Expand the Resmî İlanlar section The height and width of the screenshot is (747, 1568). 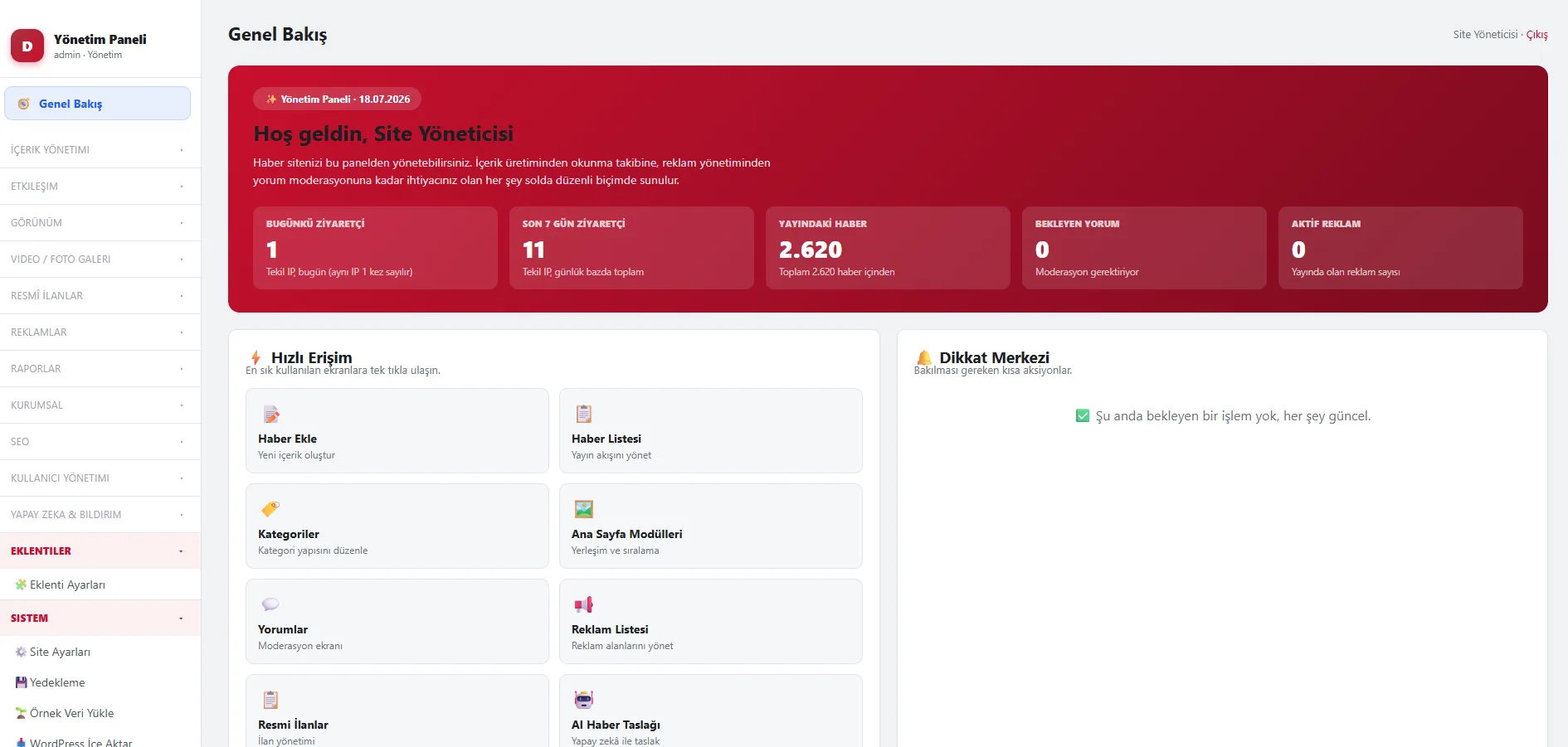click(x=100, y=296)
